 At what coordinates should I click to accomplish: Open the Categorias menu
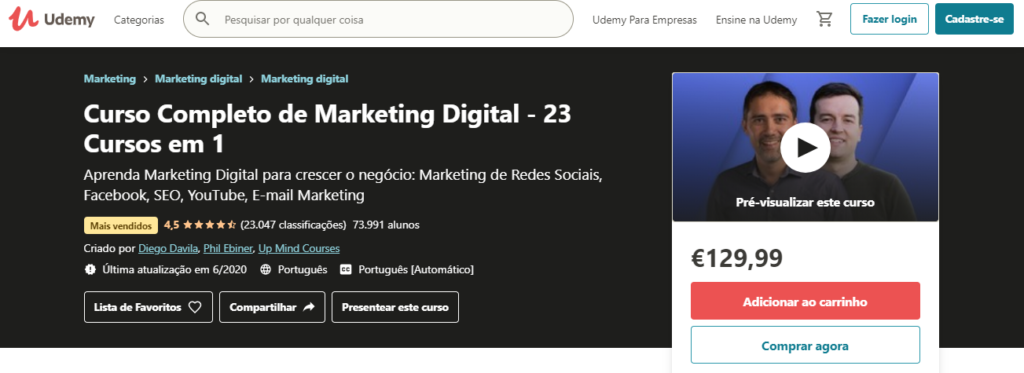coord(139,20)
